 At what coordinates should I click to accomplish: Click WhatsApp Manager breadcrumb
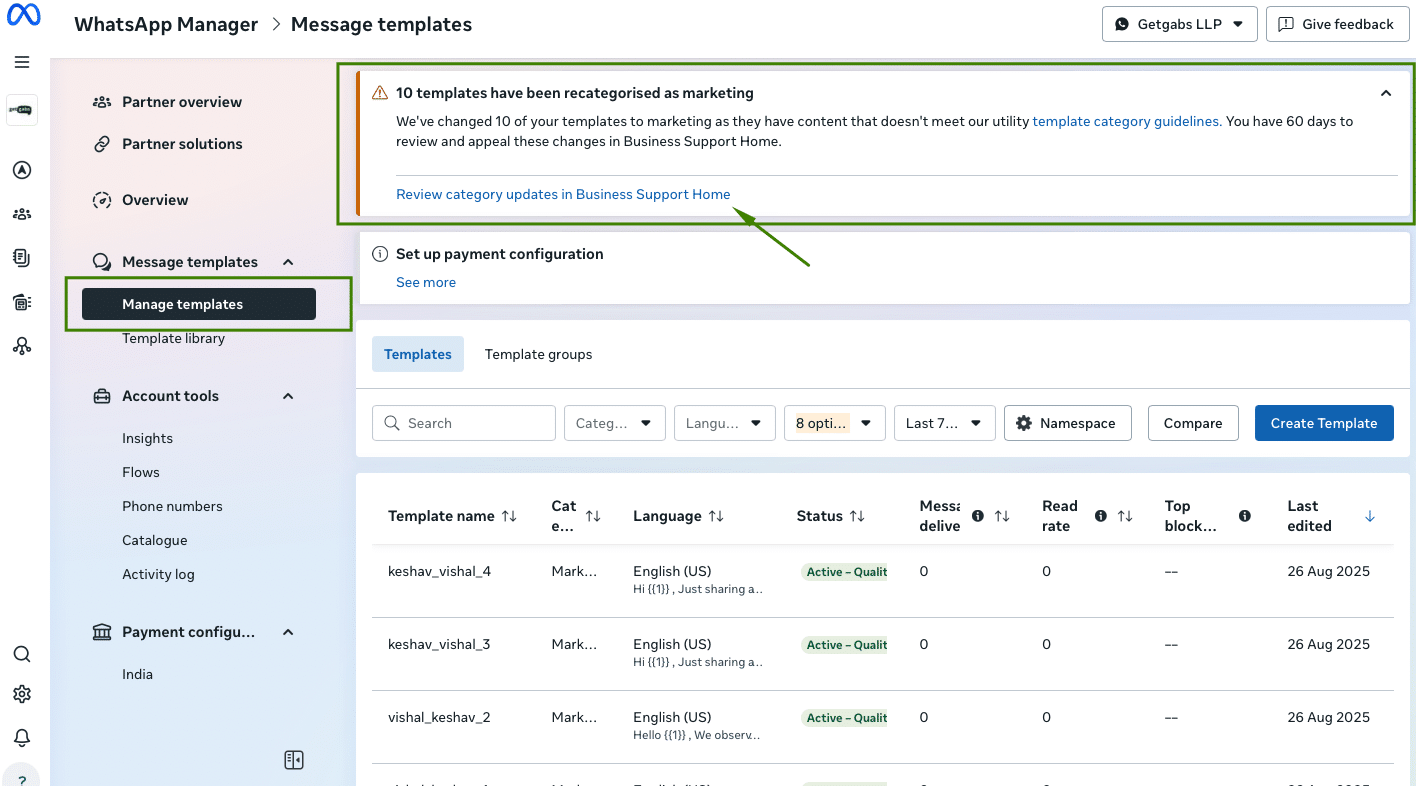pyautogui.click(x=166, y=24)
